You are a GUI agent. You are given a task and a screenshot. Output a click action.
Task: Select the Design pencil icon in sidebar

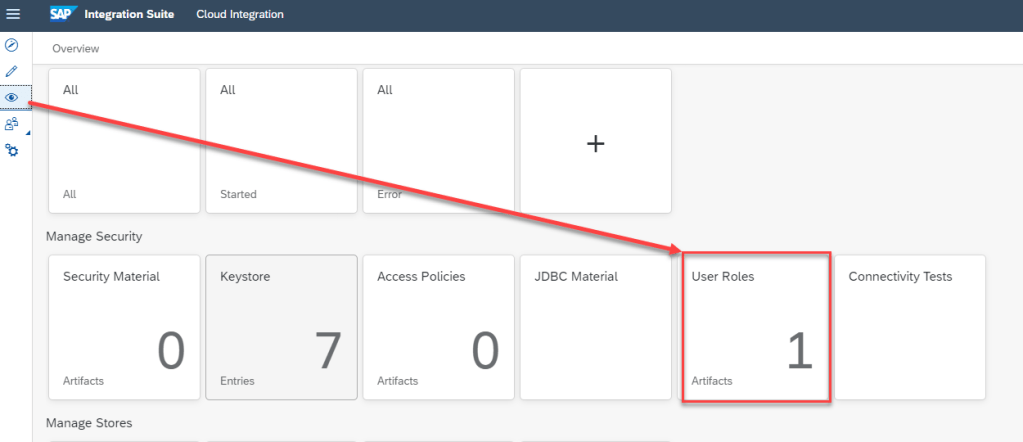point(12,72)
